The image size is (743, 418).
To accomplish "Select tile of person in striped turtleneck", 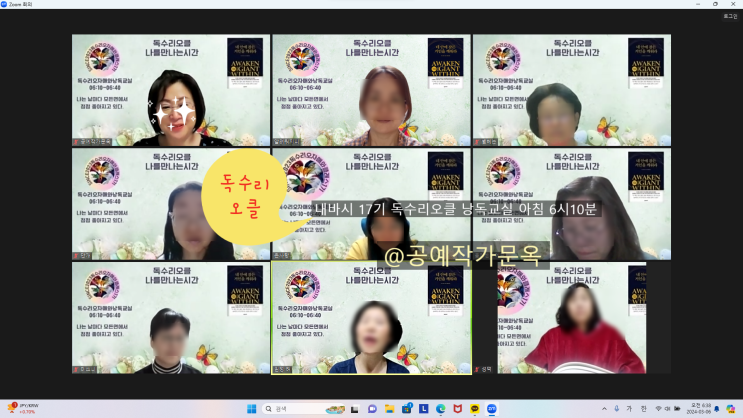I will (x=171, y=318).
